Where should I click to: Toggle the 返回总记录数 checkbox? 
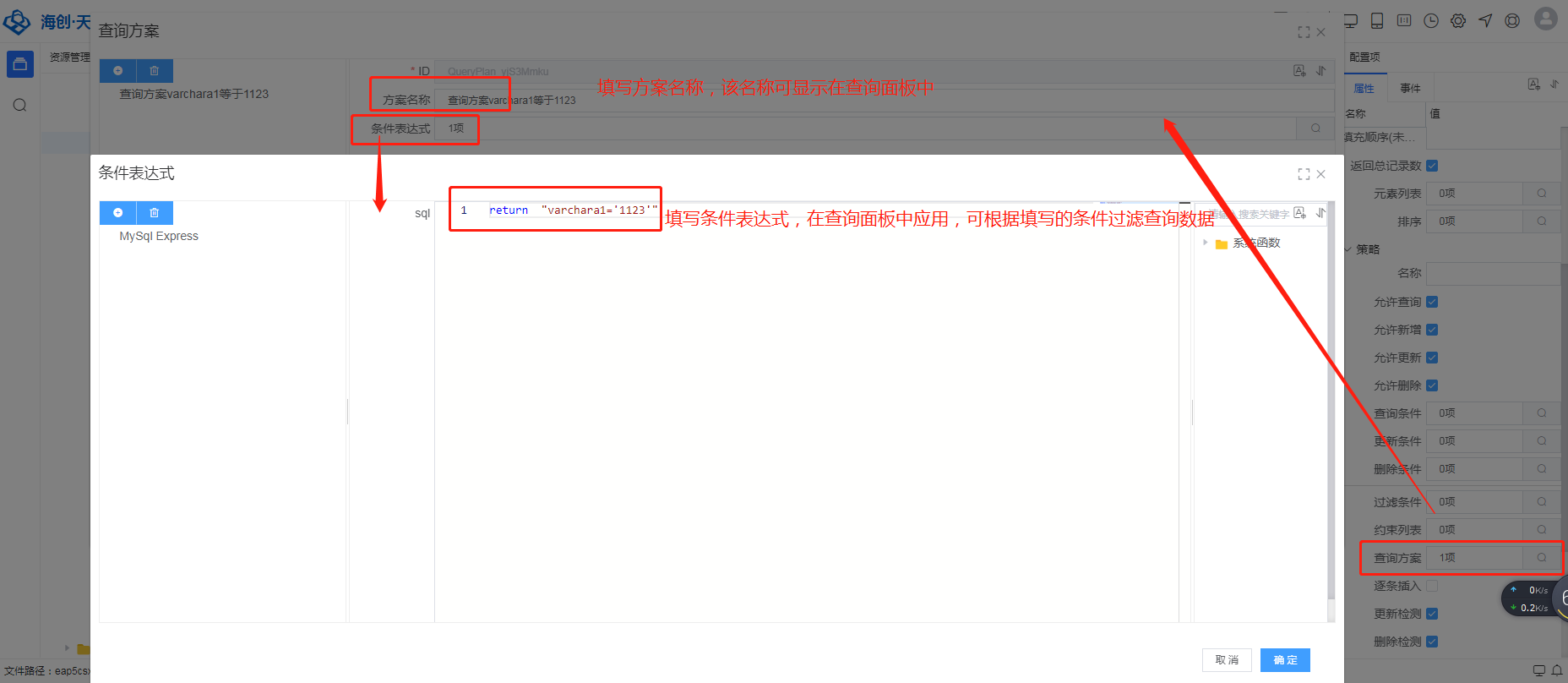coord(1432,166)
